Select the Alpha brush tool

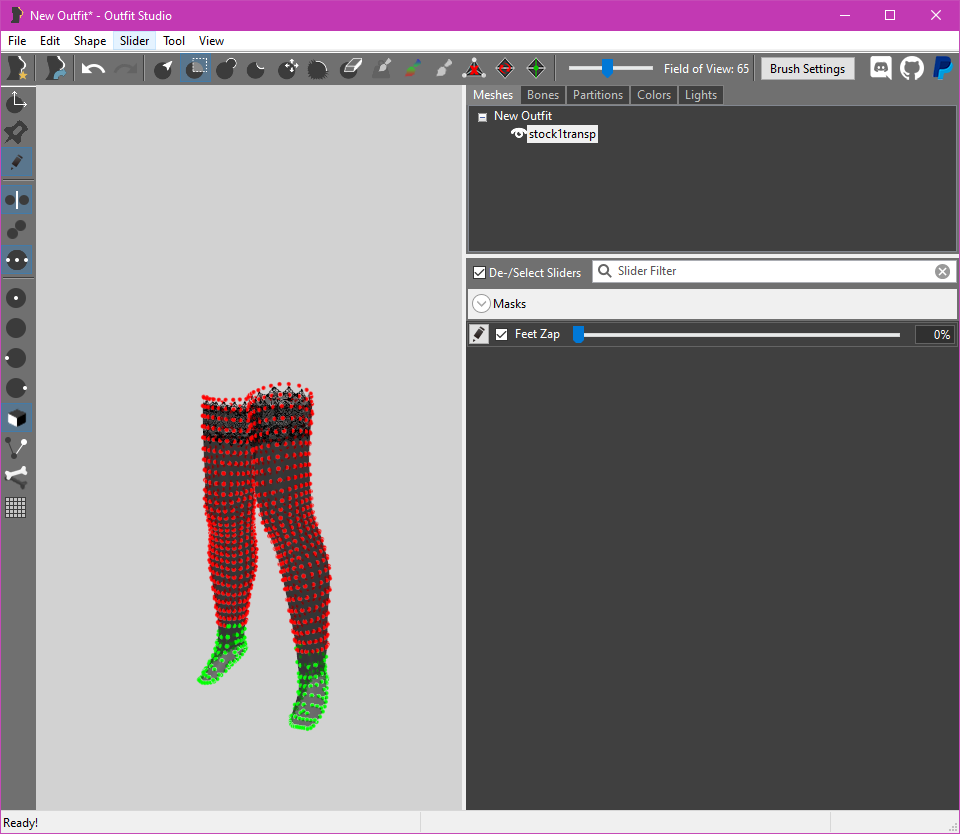(x=444, y=68)
